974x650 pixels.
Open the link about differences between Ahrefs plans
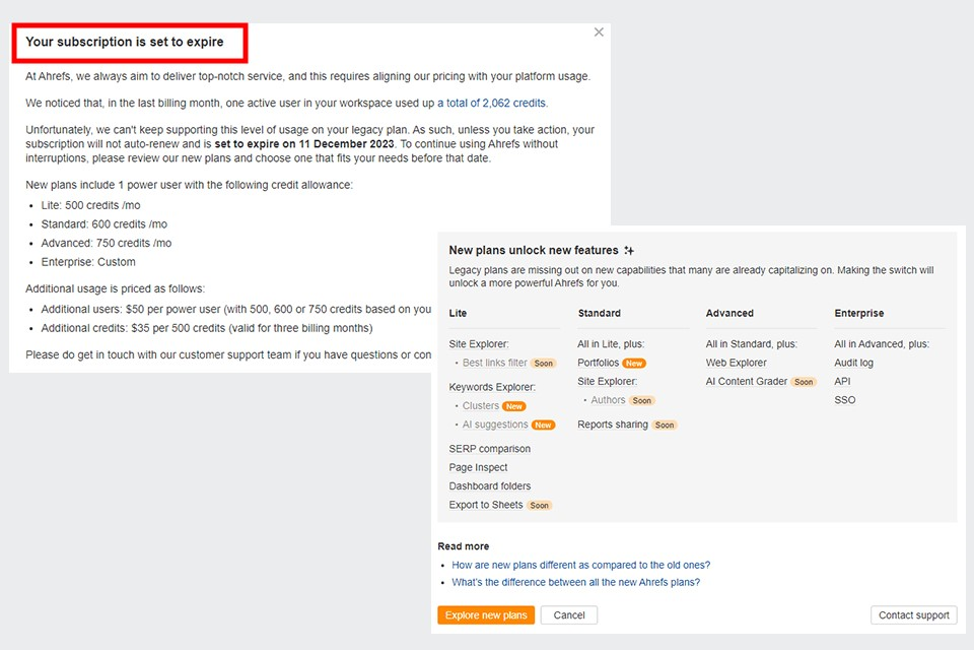[x=575, y=582]
